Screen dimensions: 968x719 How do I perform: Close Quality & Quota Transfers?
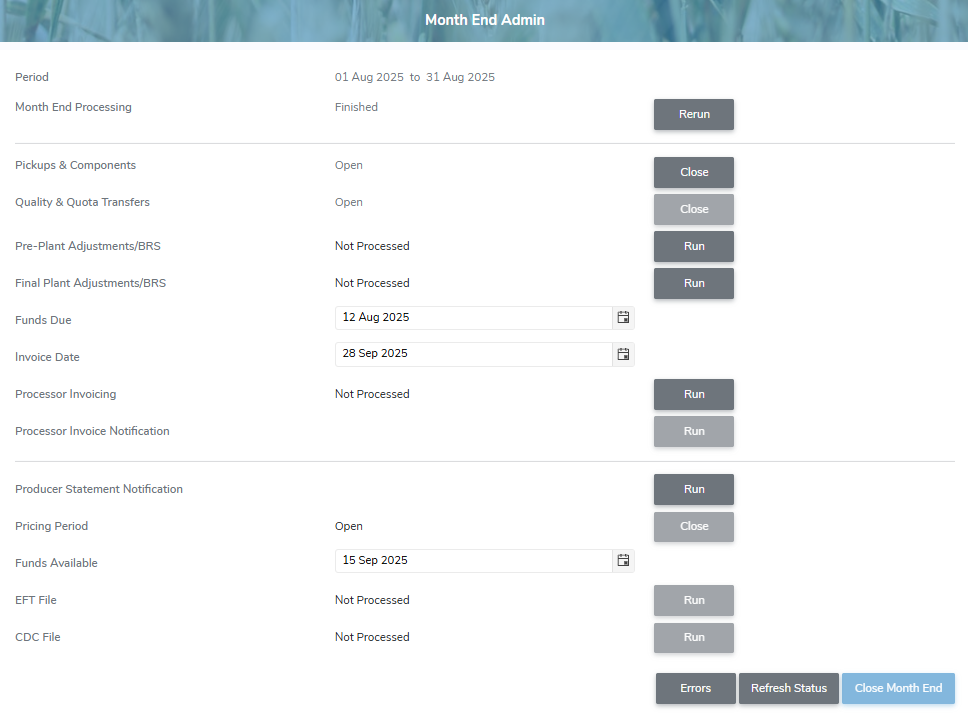tap(693, 209)
